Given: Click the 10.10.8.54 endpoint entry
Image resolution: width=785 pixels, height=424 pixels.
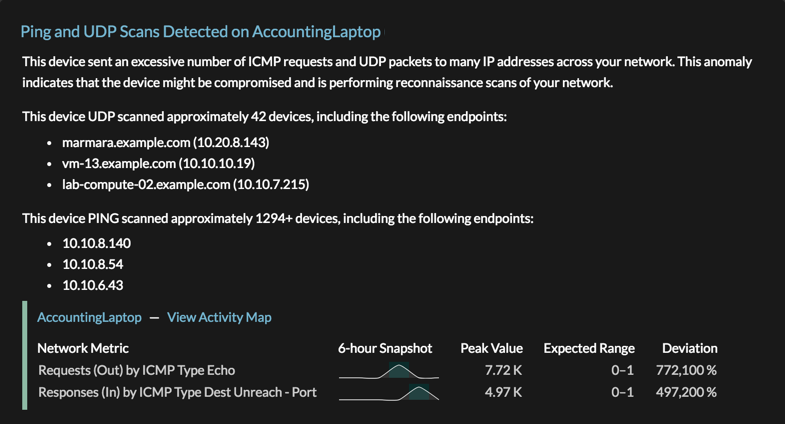Looking at the screenshot, I should (x=93, y=264).
